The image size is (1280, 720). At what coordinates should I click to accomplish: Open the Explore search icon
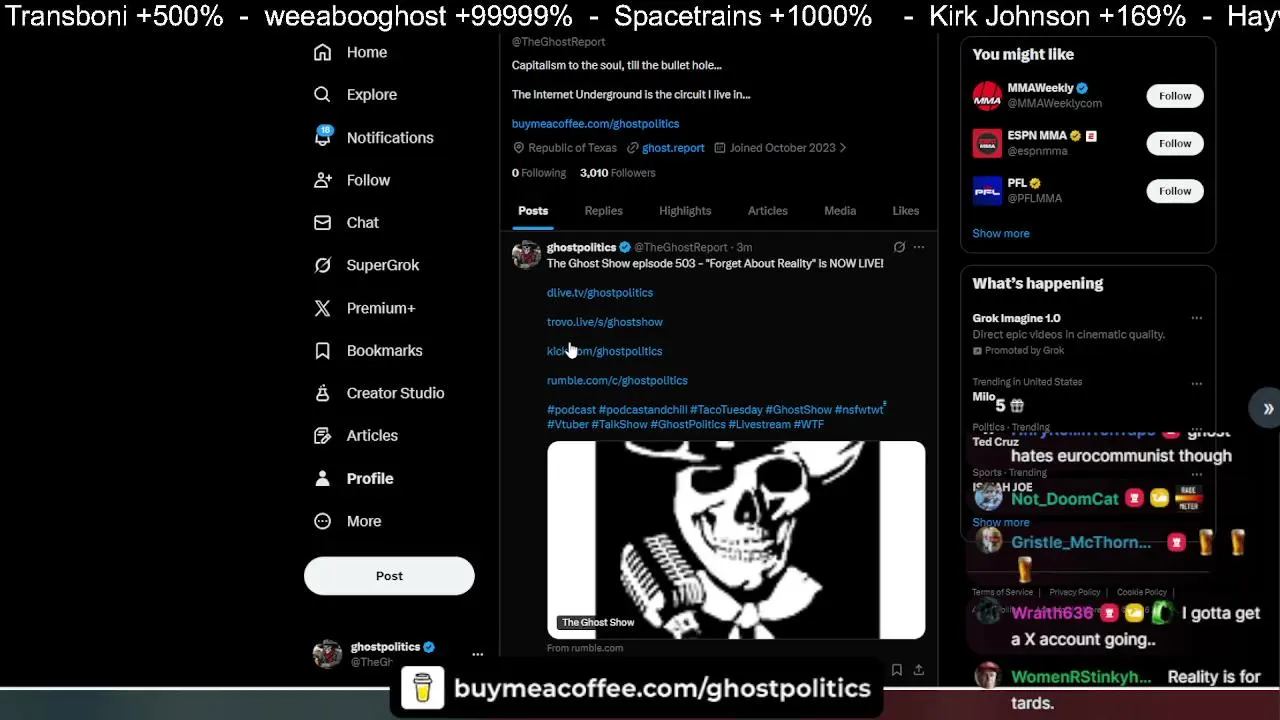point(322,94)
